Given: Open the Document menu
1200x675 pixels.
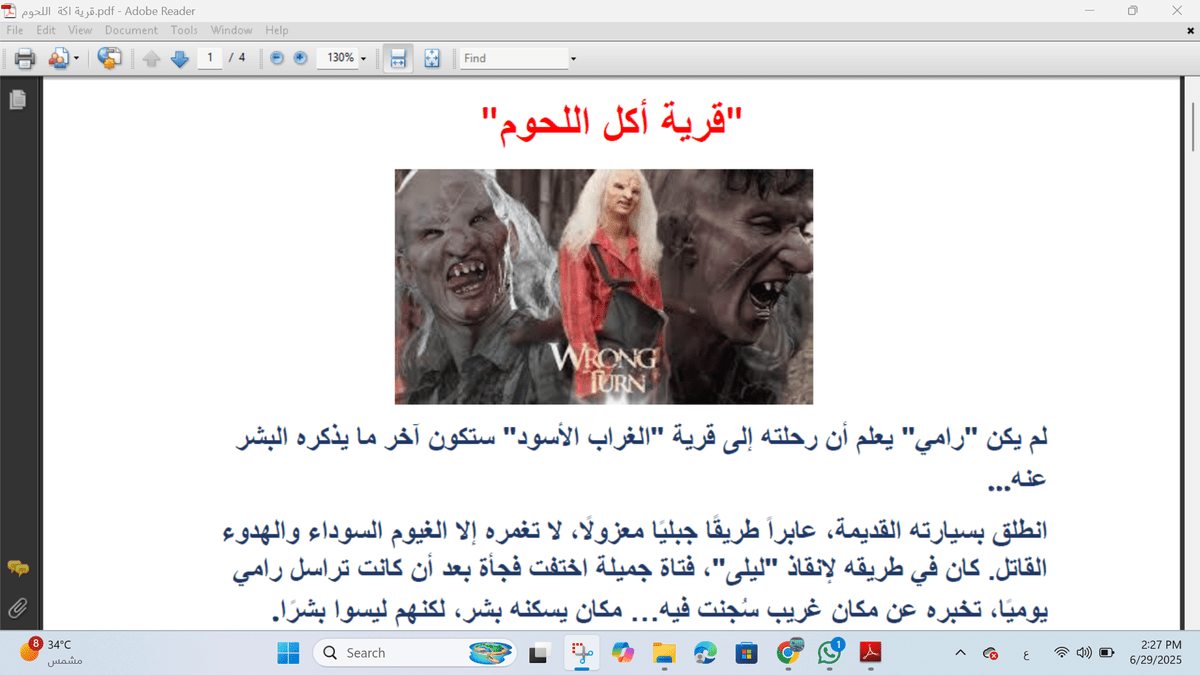Looking at the screenshot, I should [x=131, y=30].
